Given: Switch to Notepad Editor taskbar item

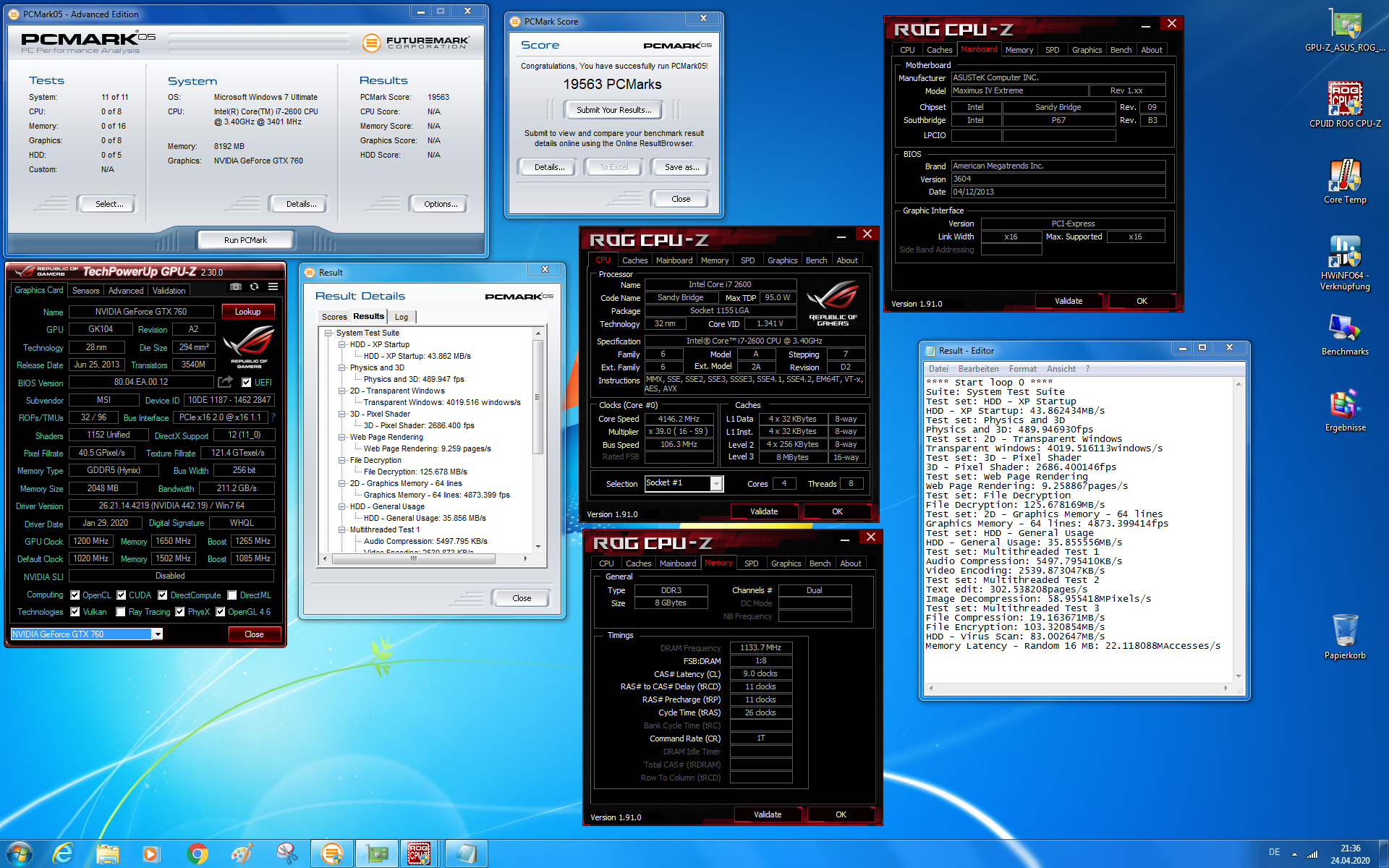Looking at the screenshot, I should coord(466,854).
